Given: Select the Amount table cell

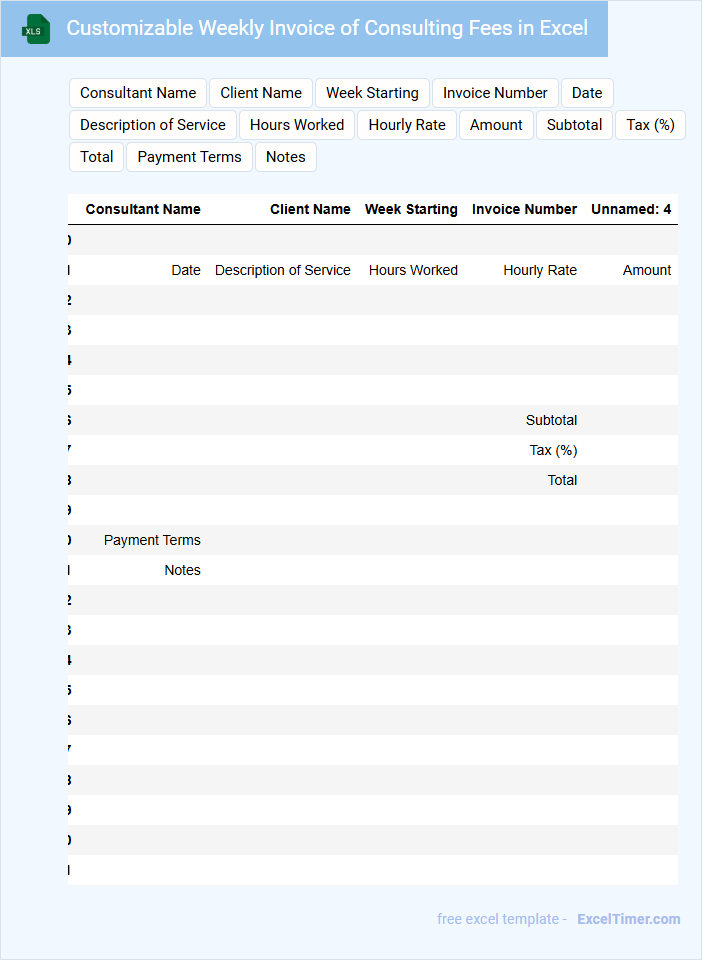Looking at the screenshot, I should [x=647, y=270].
